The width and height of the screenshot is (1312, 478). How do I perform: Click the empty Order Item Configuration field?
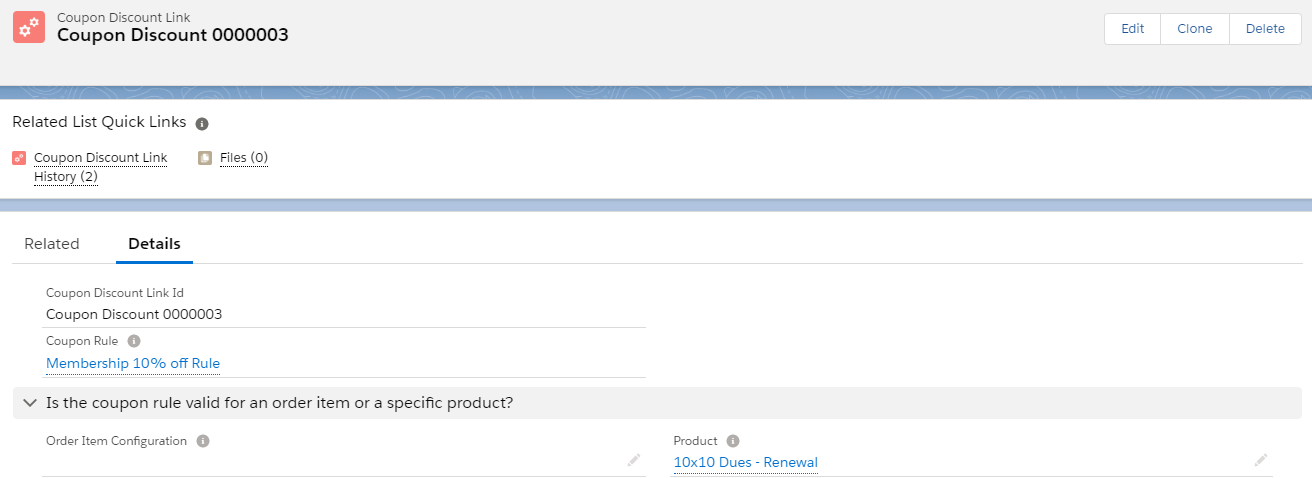coord(330,461)
